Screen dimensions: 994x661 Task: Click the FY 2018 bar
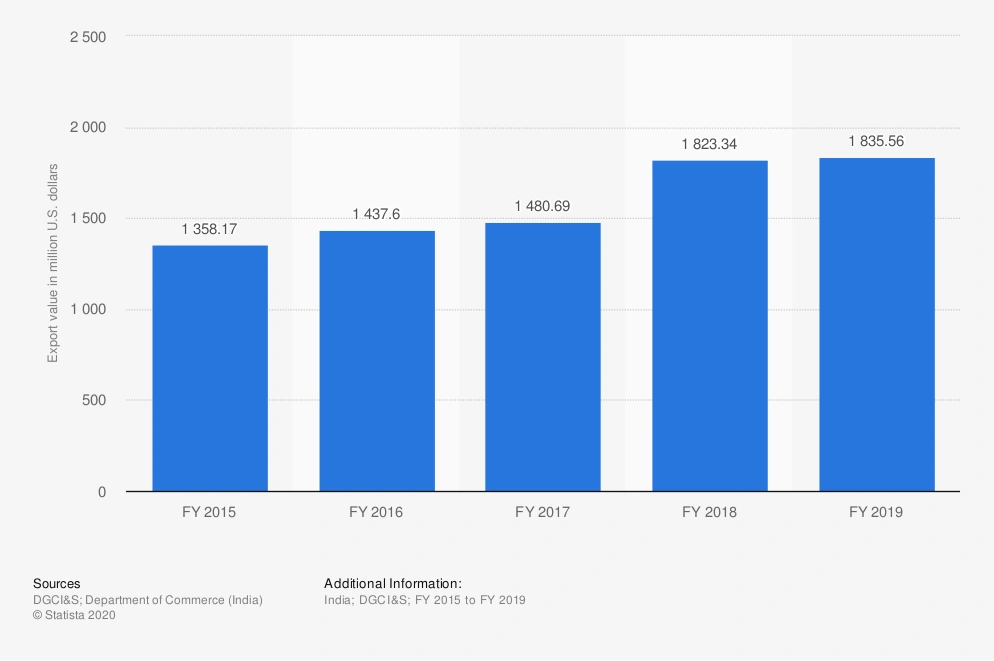point(710,326)
